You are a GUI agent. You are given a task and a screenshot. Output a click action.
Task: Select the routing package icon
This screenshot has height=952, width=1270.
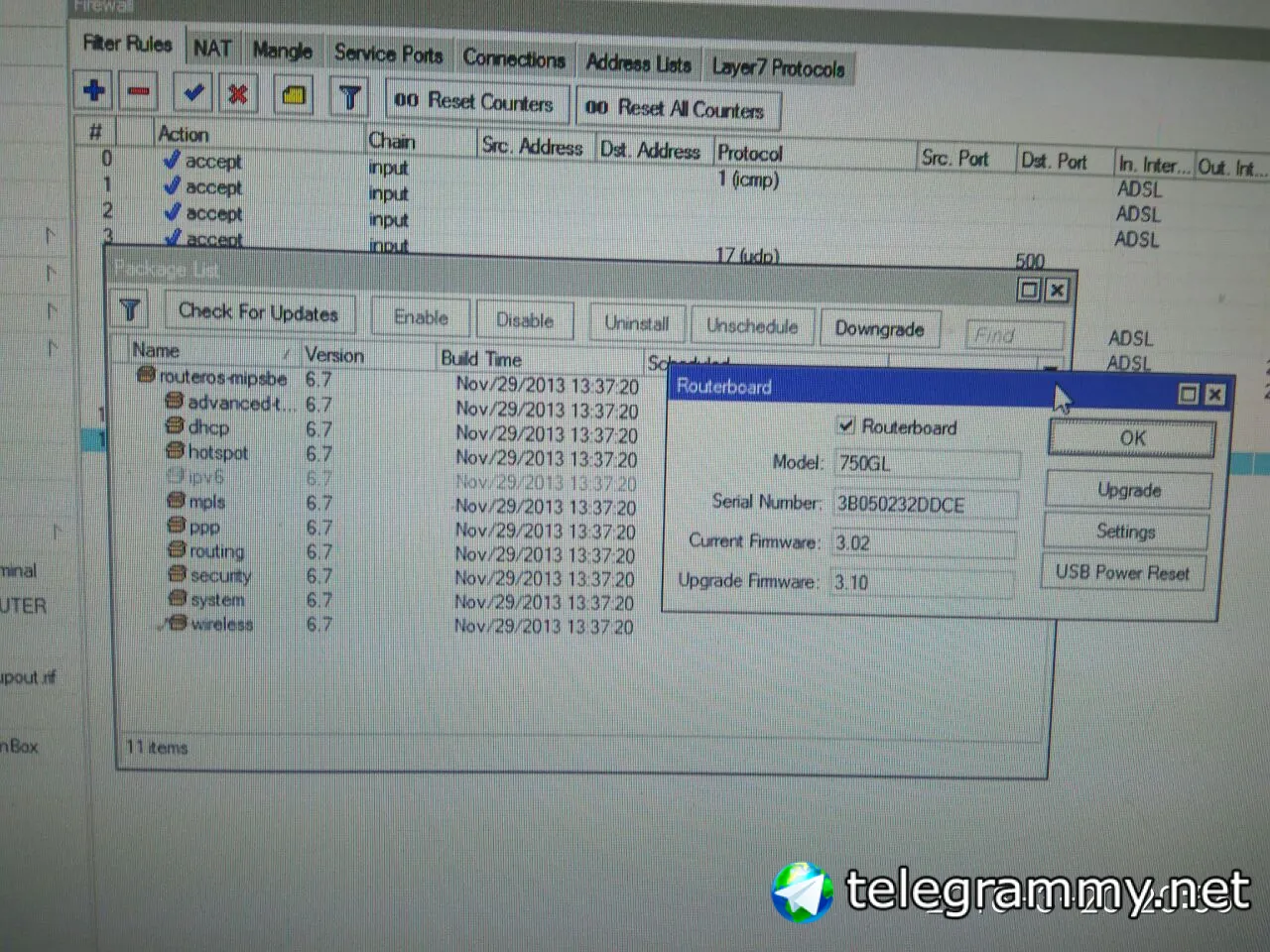coord(177,548)
